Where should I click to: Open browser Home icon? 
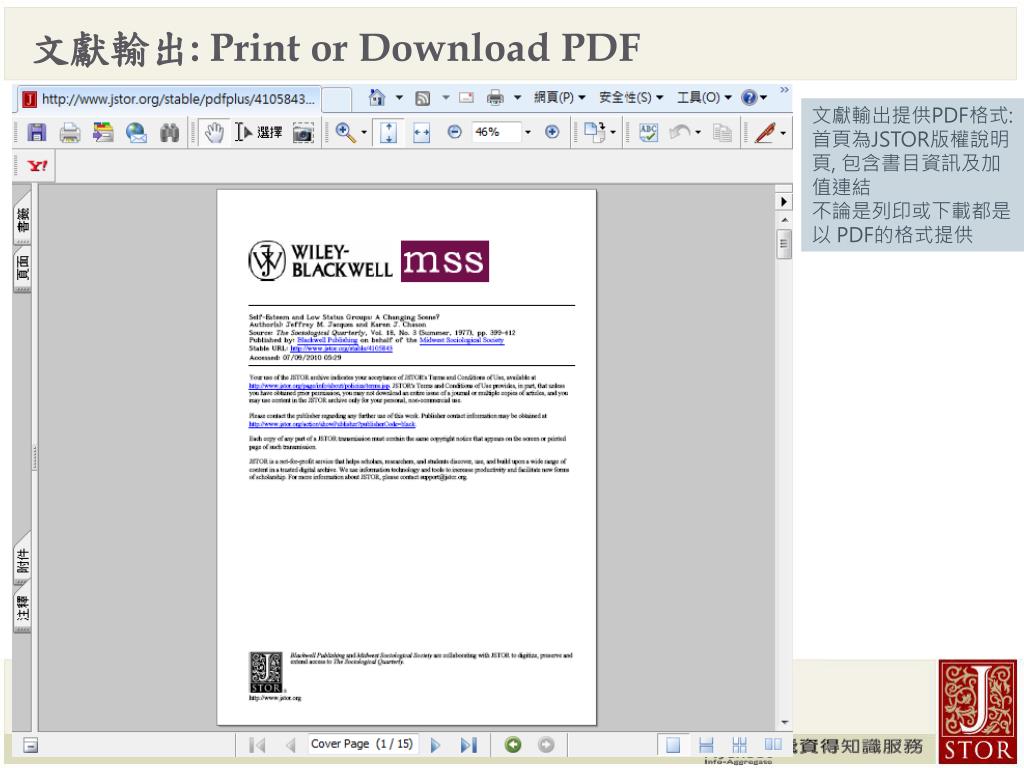tap(377, 97)
